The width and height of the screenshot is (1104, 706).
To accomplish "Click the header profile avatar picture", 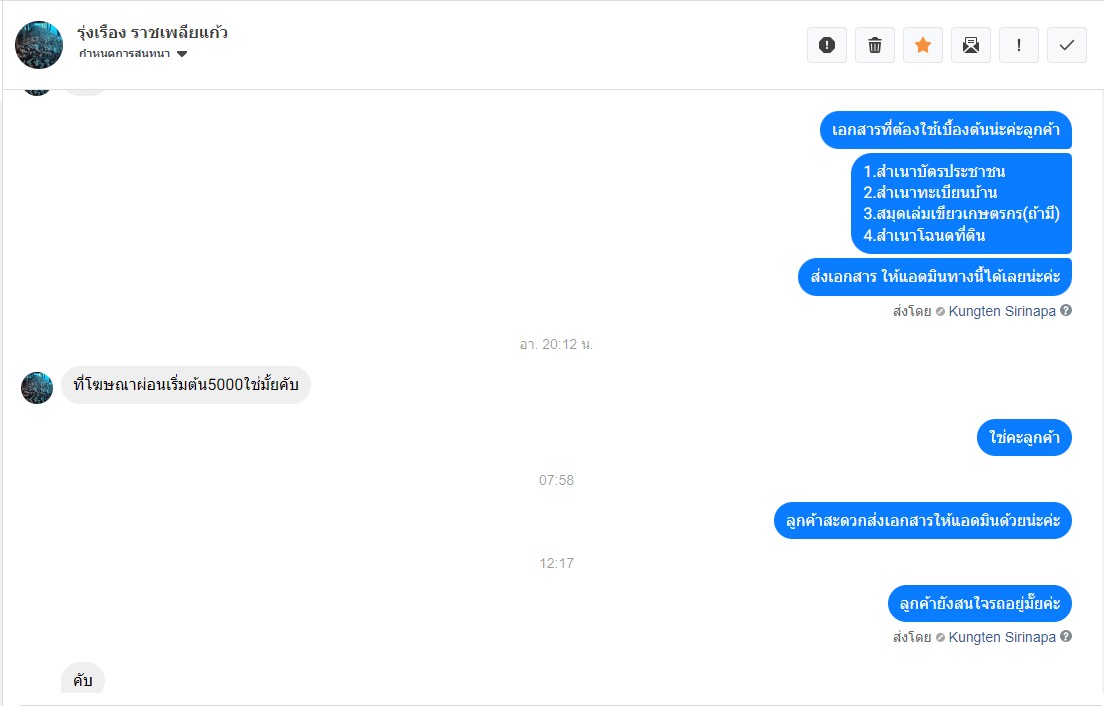I will 39,45.
